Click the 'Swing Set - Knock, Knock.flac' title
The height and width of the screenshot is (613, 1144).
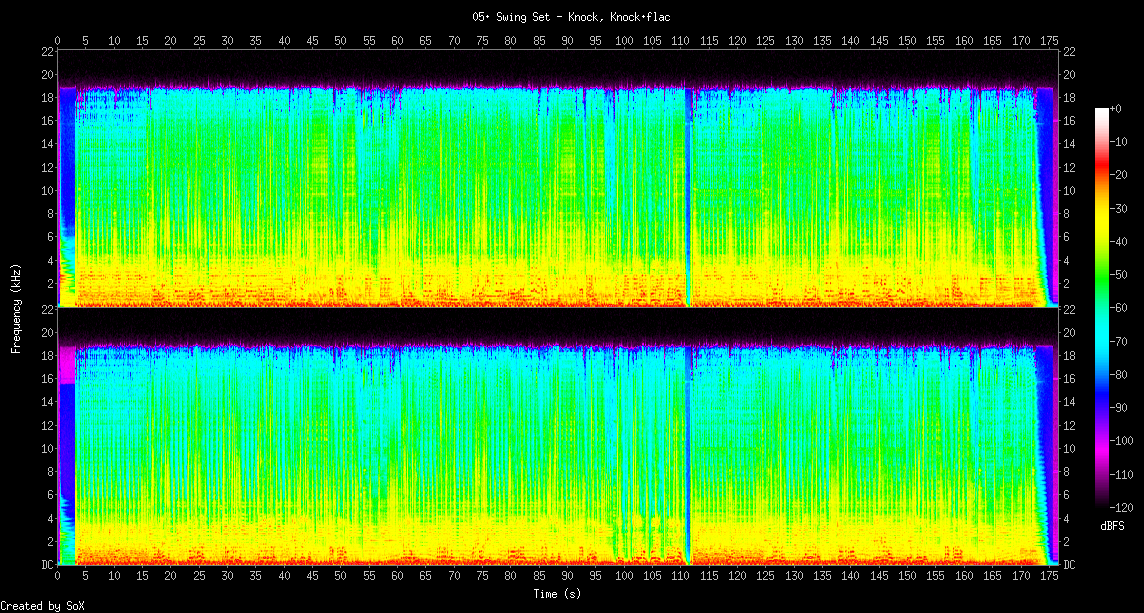571,17
